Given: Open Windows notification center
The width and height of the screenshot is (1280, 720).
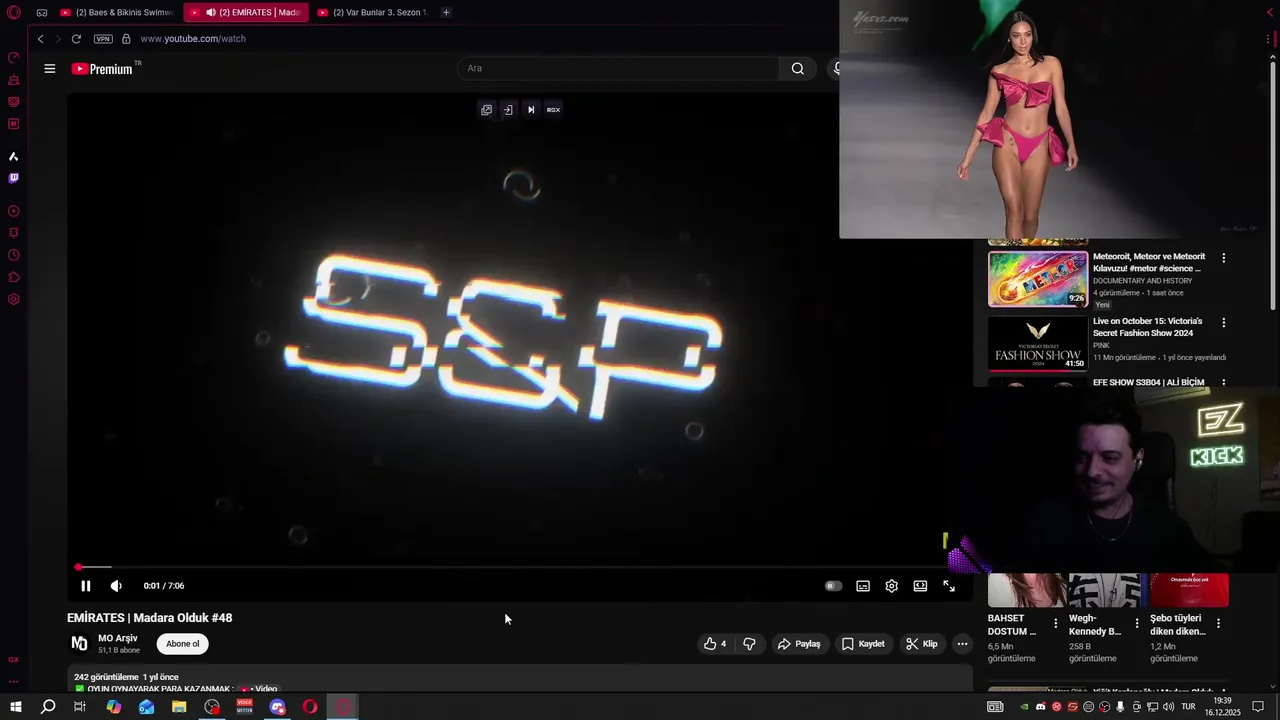Looking at the screenshot, I should click(1258, 707).
